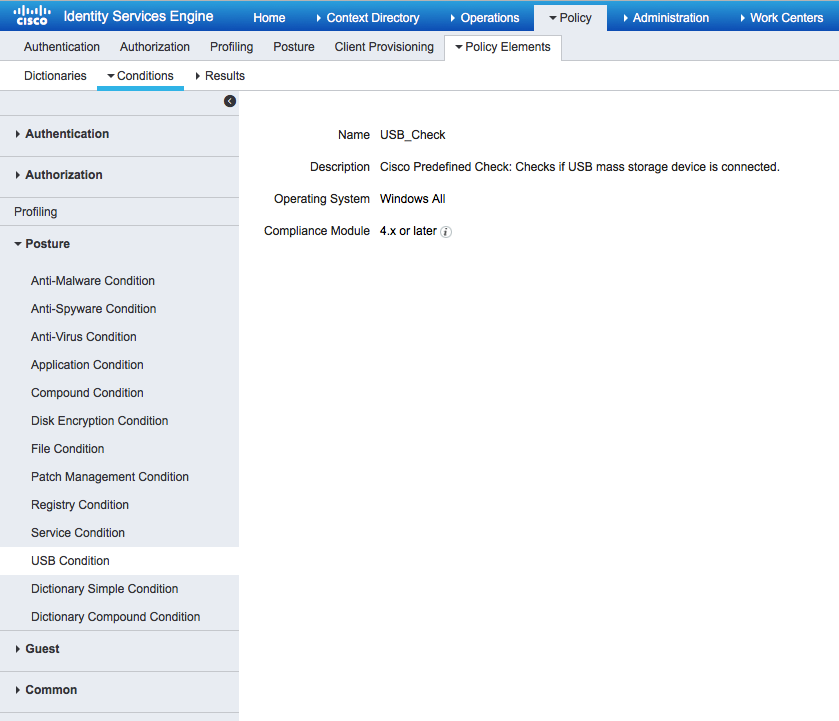Open Compound Condition

87,392
